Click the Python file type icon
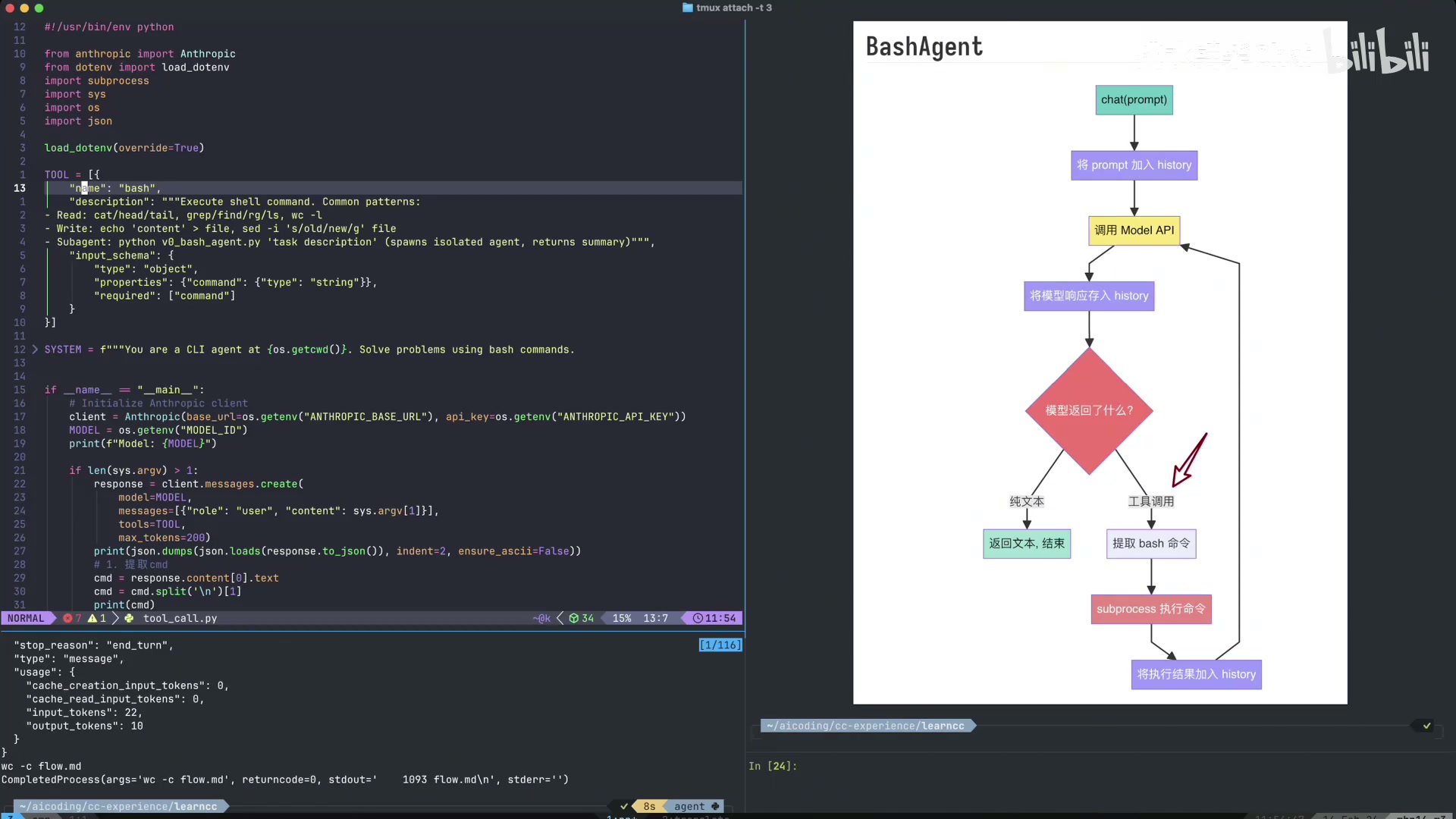 129,618
